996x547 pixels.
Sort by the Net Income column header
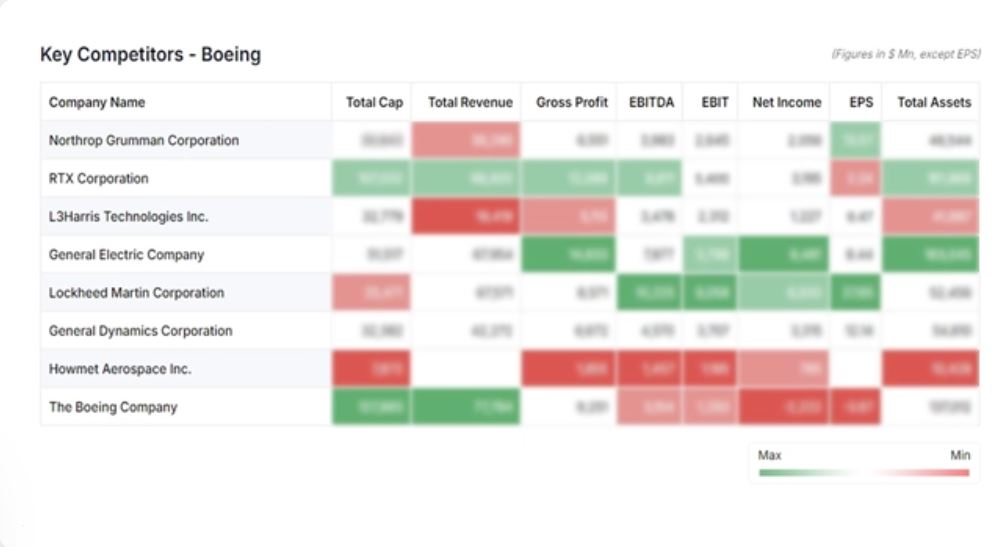pyautogui.click(x=786, y=102)
